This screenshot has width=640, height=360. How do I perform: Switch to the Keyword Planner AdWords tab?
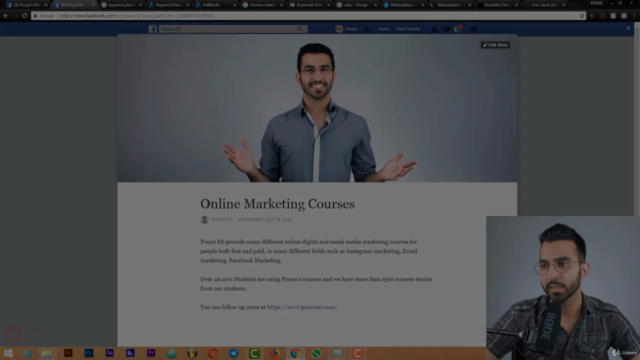click(x=168, y=5)
